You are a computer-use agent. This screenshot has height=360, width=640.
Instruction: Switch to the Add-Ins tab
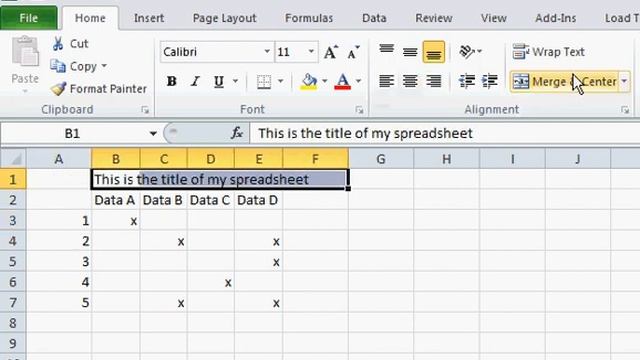pyautogui.click(x=556, y=18)
